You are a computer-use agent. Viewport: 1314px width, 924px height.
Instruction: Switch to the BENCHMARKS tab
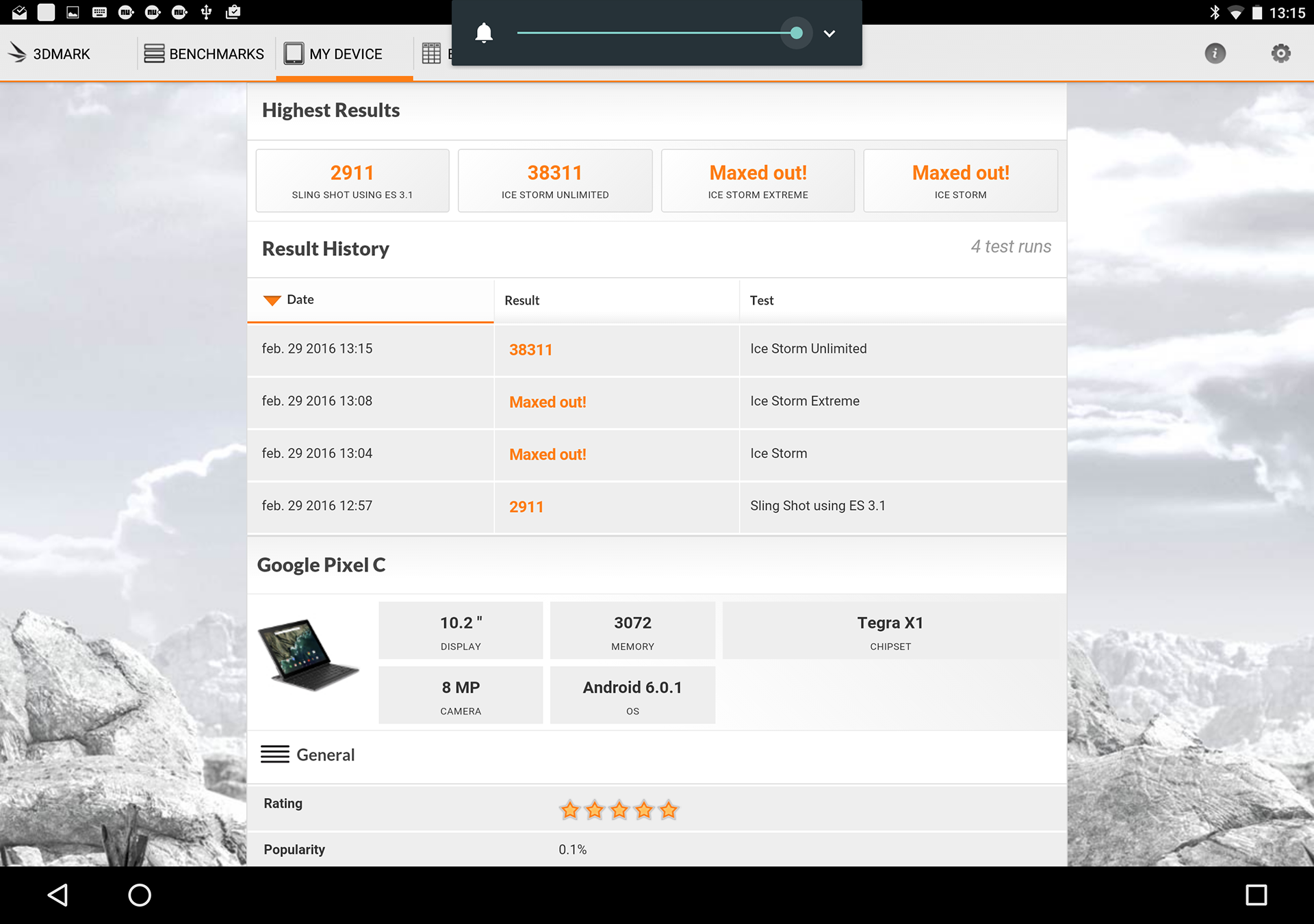204,53
